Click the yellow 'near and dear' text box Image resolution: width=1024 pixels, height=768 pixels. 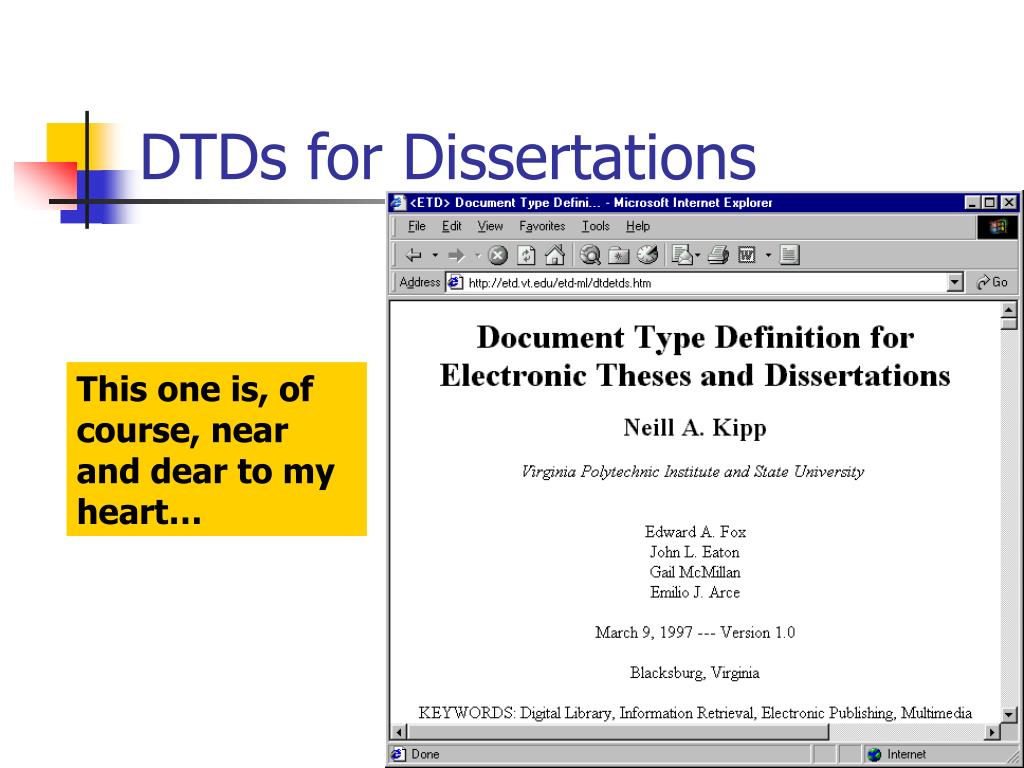(x=217, y=449)
